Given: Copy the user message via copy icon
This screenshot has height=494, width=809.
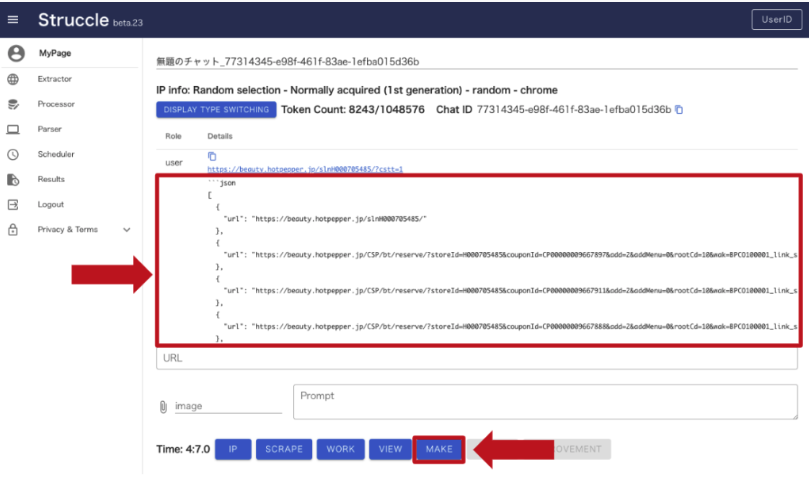Looking at the screenshot, I should pyautogui.click(x=212, y=156).
